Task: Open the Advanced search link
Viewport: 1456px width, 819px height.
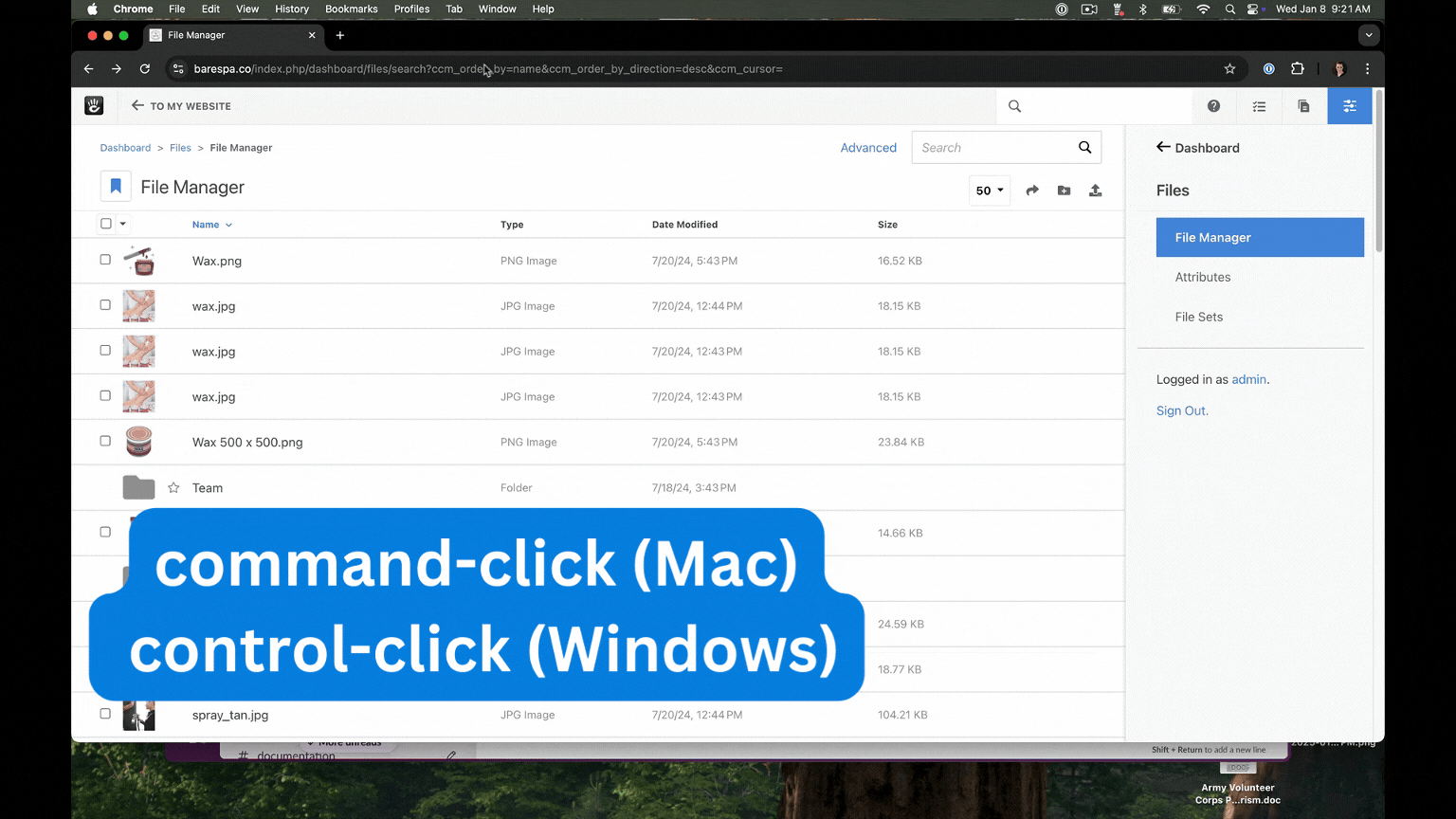Action: click(868, 147)
